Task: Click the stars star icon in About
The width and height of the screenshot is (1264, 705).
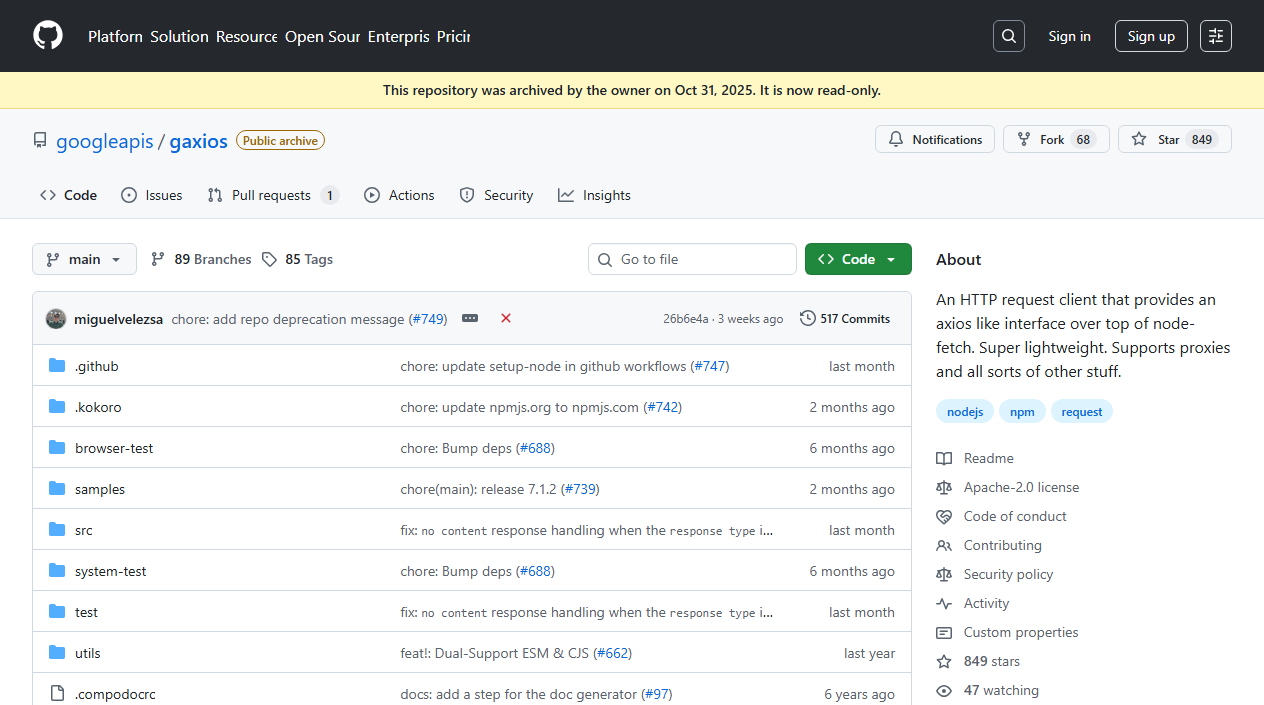Action: point(944,661)
